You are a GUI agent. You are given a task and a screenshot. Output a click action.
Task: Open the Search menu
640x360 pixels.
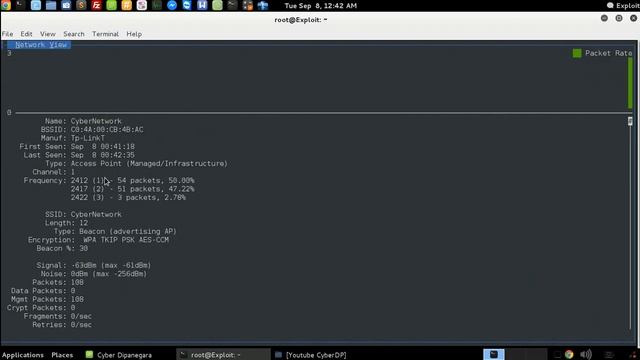point(74,34)
